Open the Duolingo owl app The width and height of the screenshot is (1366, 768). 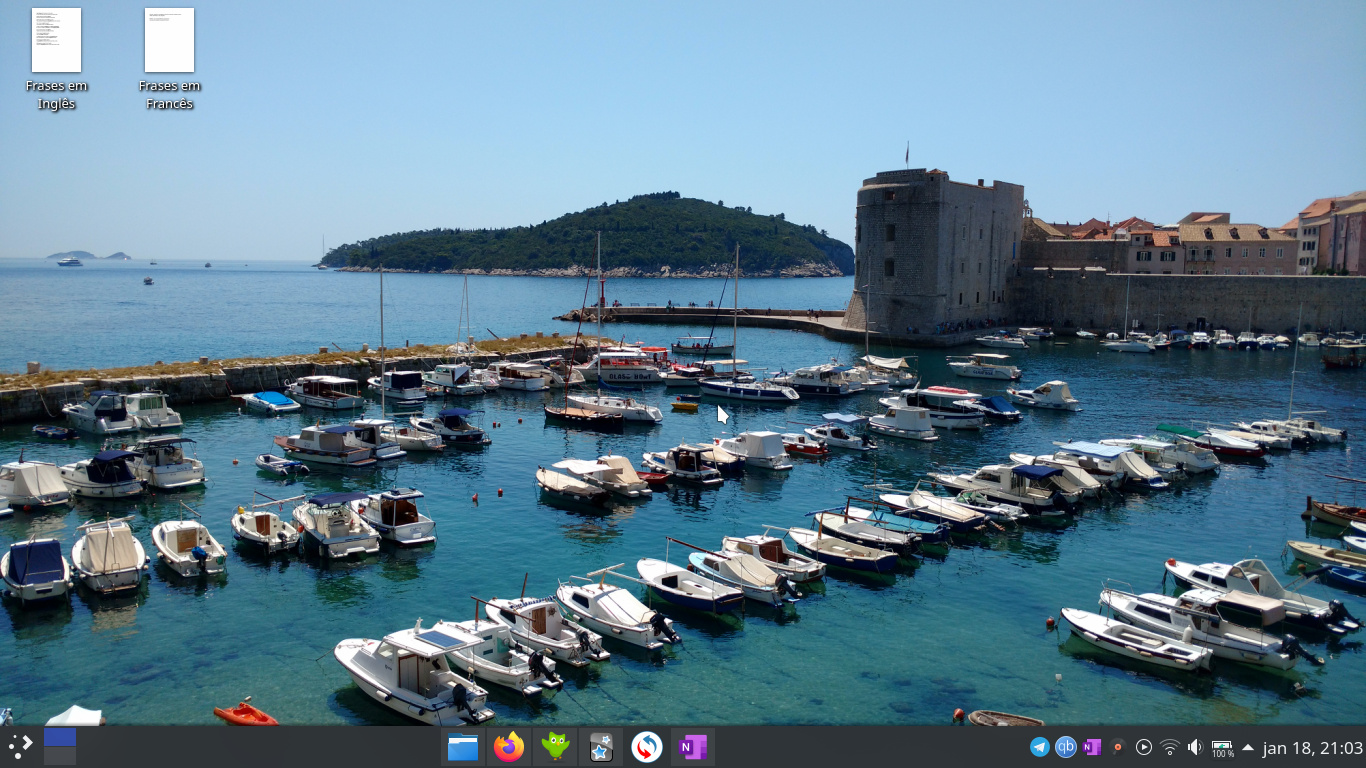coord(555,747)
